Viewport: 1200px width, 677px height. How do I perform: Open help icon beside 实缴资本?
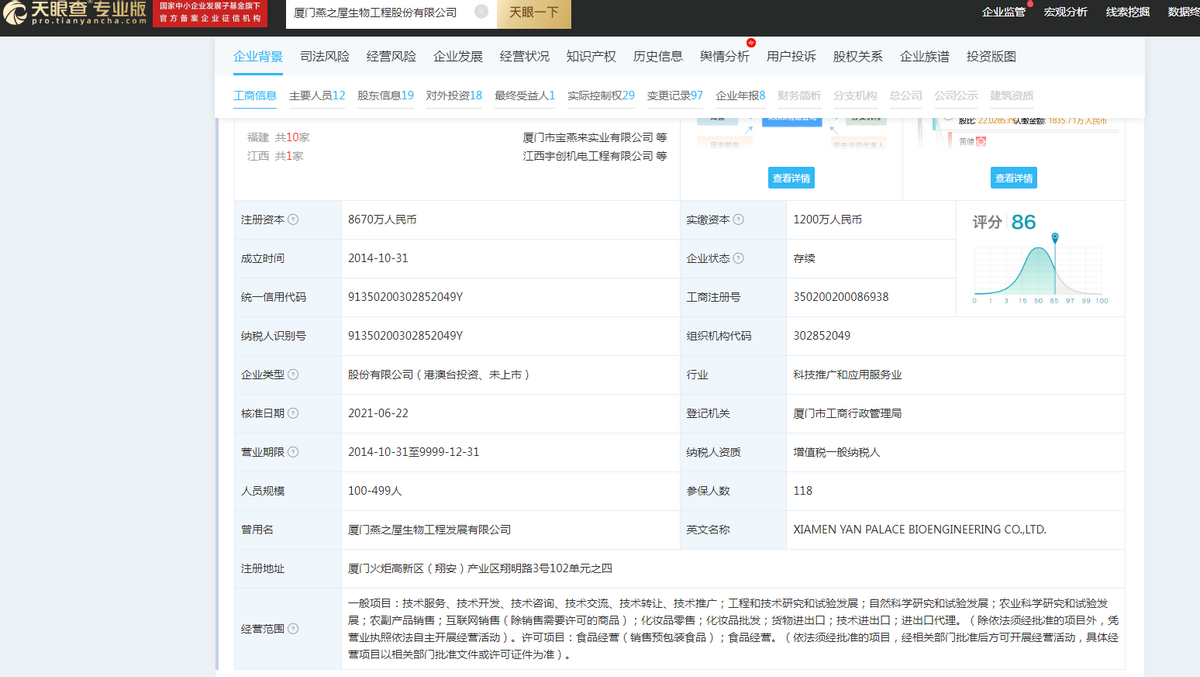tap(738, 220)
